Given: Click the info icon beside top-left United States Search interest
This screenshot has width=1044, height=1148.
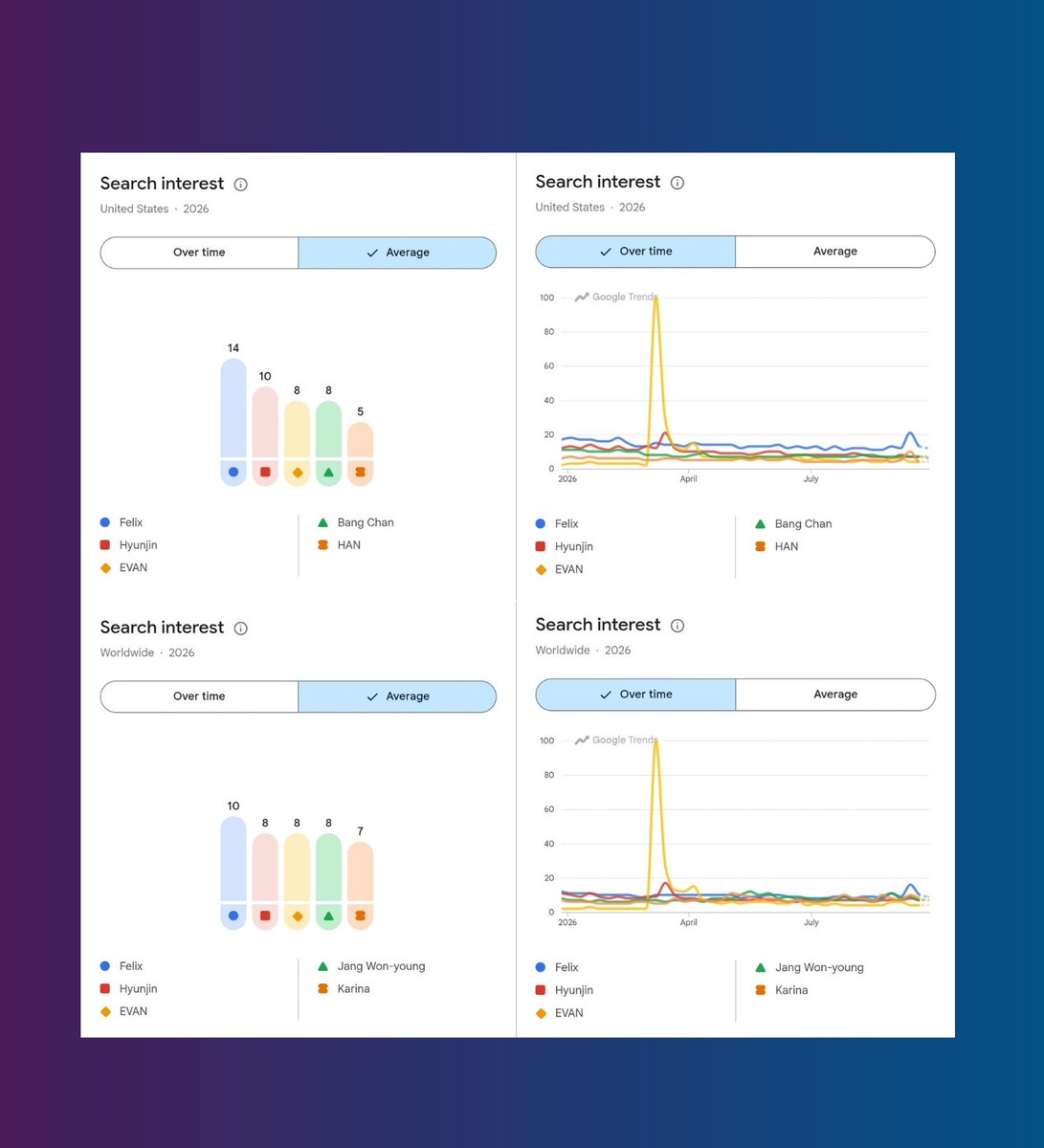Looking at the screenshot, I should (241, 185).
